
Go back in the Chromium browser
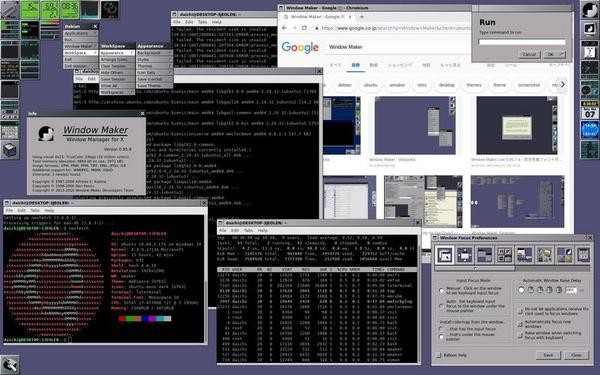pyautogui.click(x=284, y=28)
